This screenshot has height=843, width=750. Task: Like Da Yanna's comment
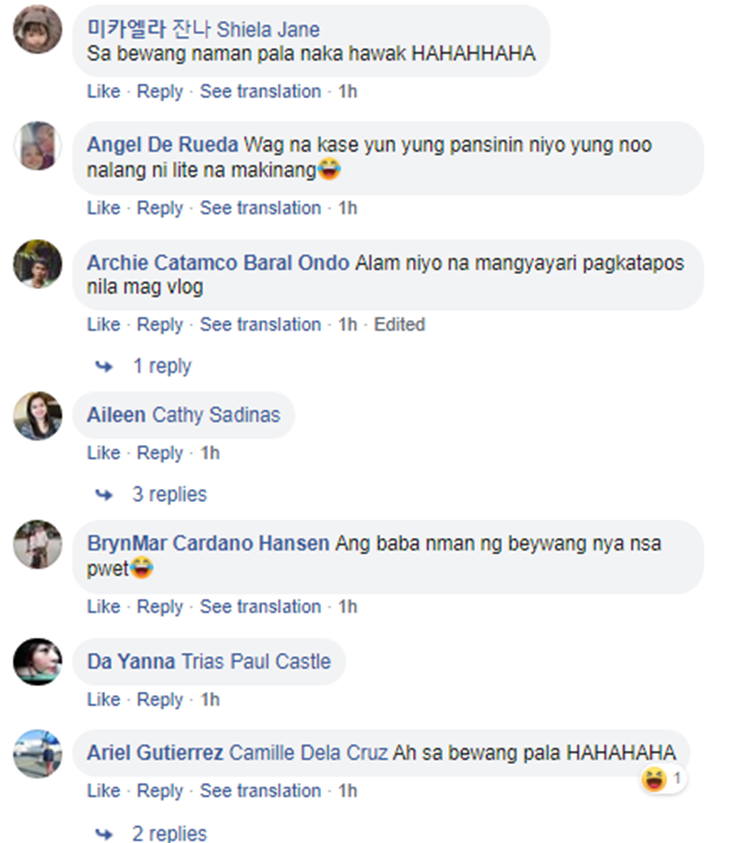click(x=104, y=699)
